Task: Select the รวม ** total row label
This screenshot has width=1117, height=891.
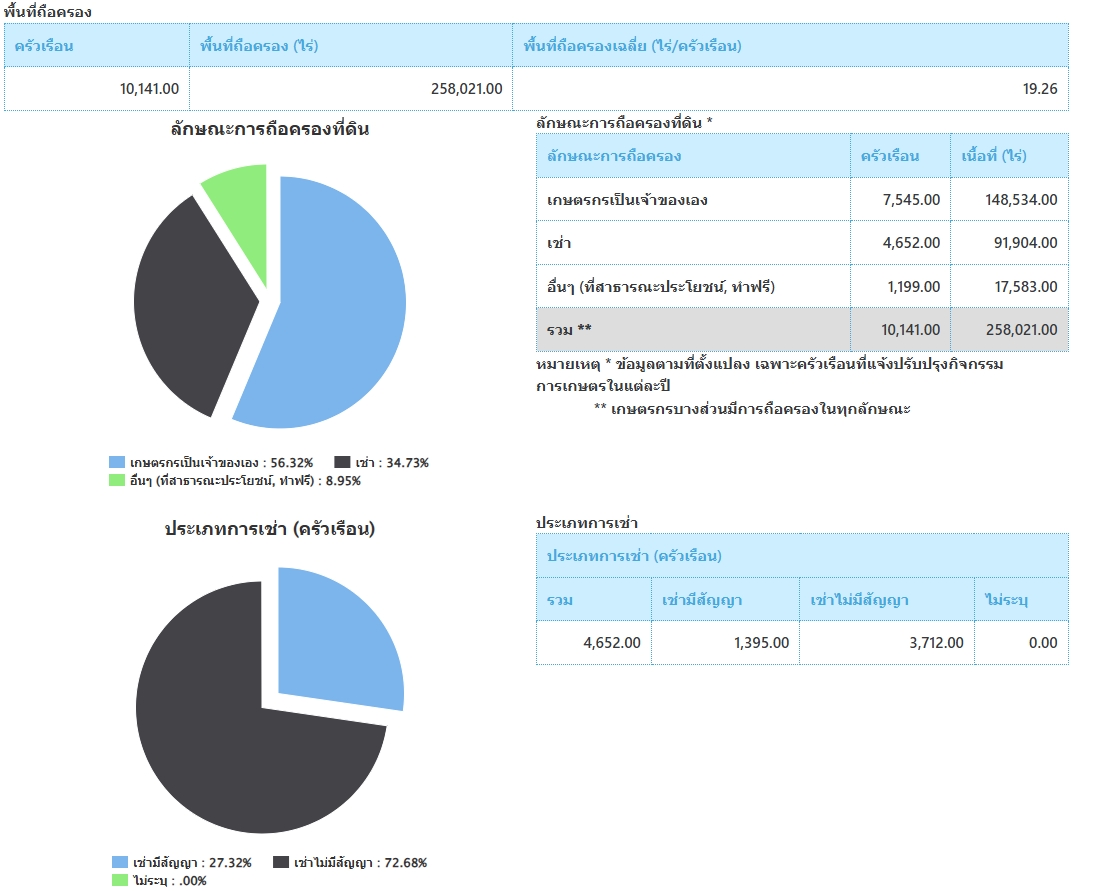Action: click(570, 330)
